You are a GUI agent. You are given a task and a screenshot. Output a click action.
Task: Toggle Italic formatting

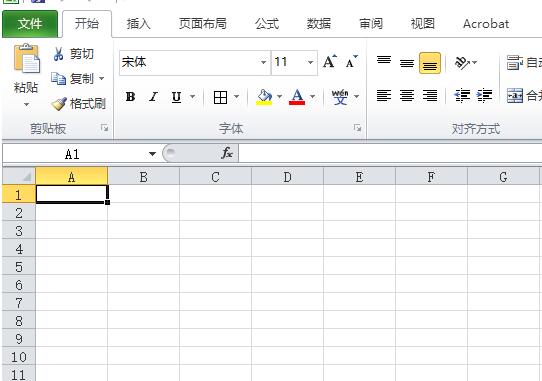(x=153, y=97)
